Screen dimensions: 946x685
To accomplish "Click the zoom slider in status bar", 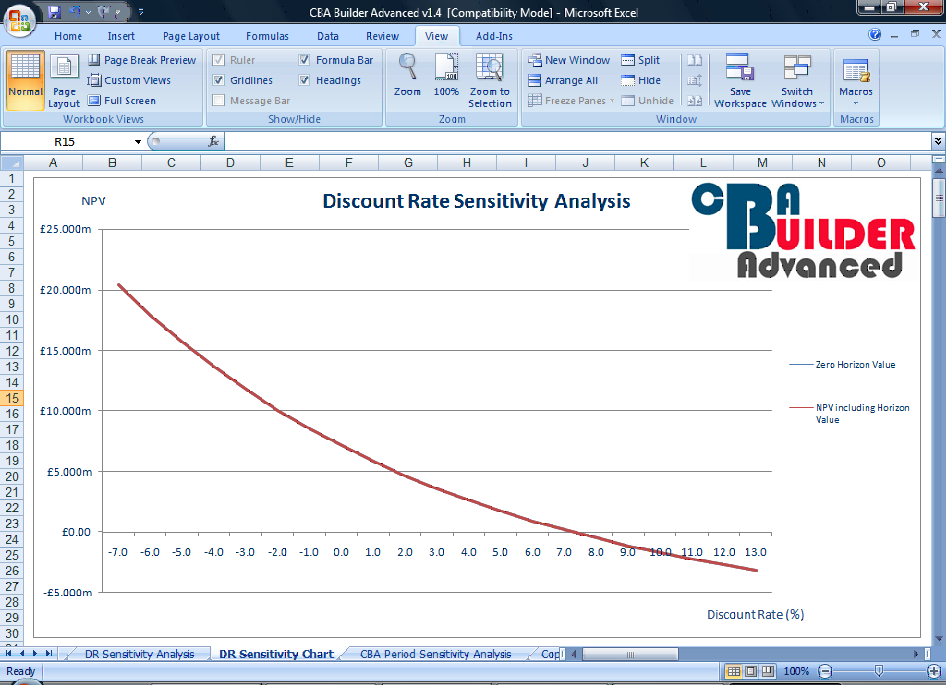I will 878,671.
